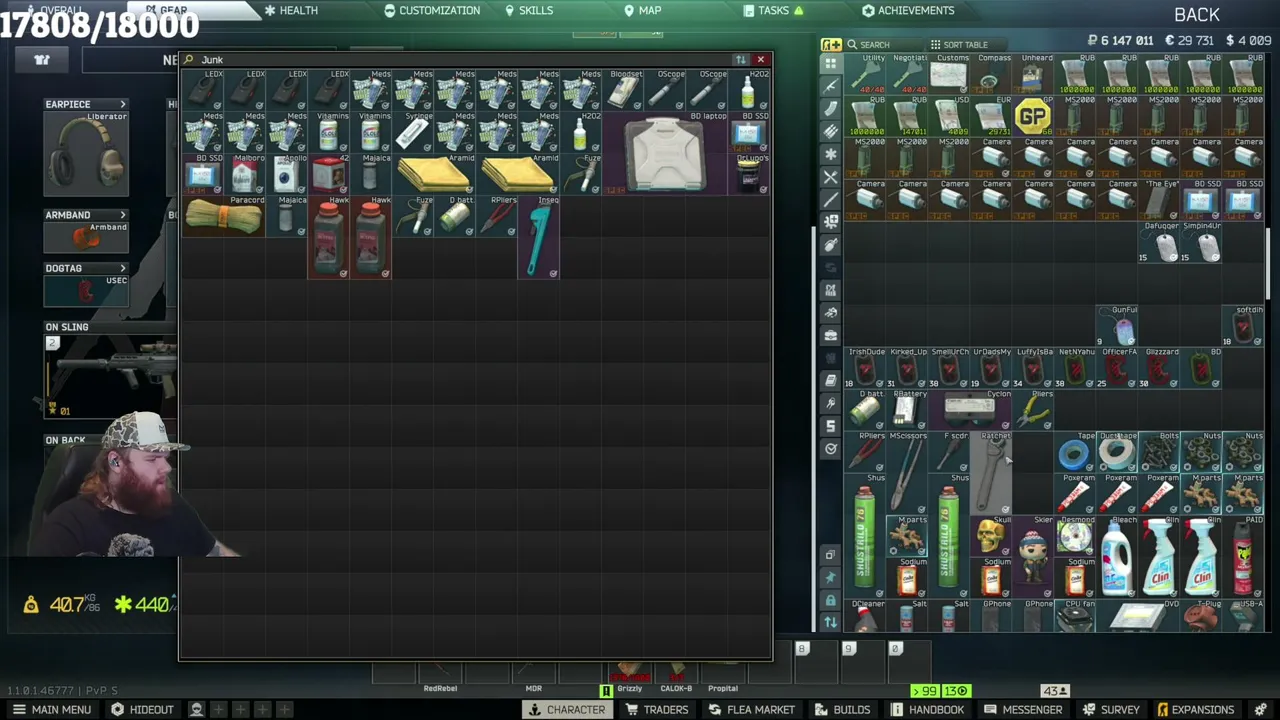Screen dimensions: 1280x720
Task: Expand the EARPIECE slot arrow
Action: tap(123, 104)
